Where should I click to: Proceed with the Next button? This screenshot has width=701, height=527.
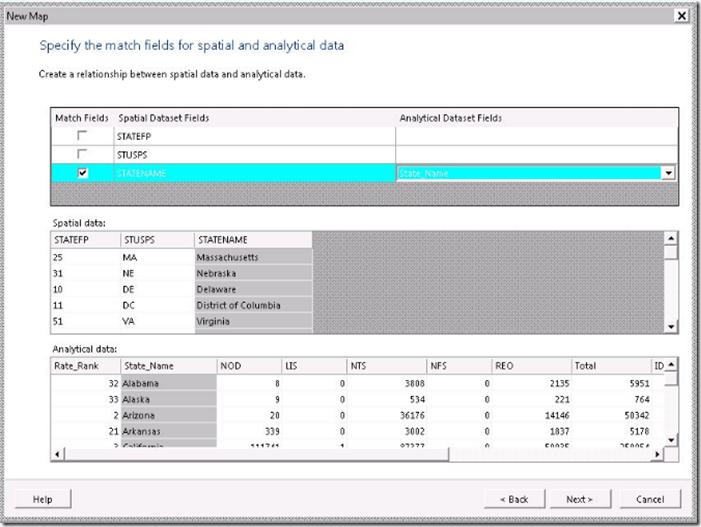(x=580, y=499)
